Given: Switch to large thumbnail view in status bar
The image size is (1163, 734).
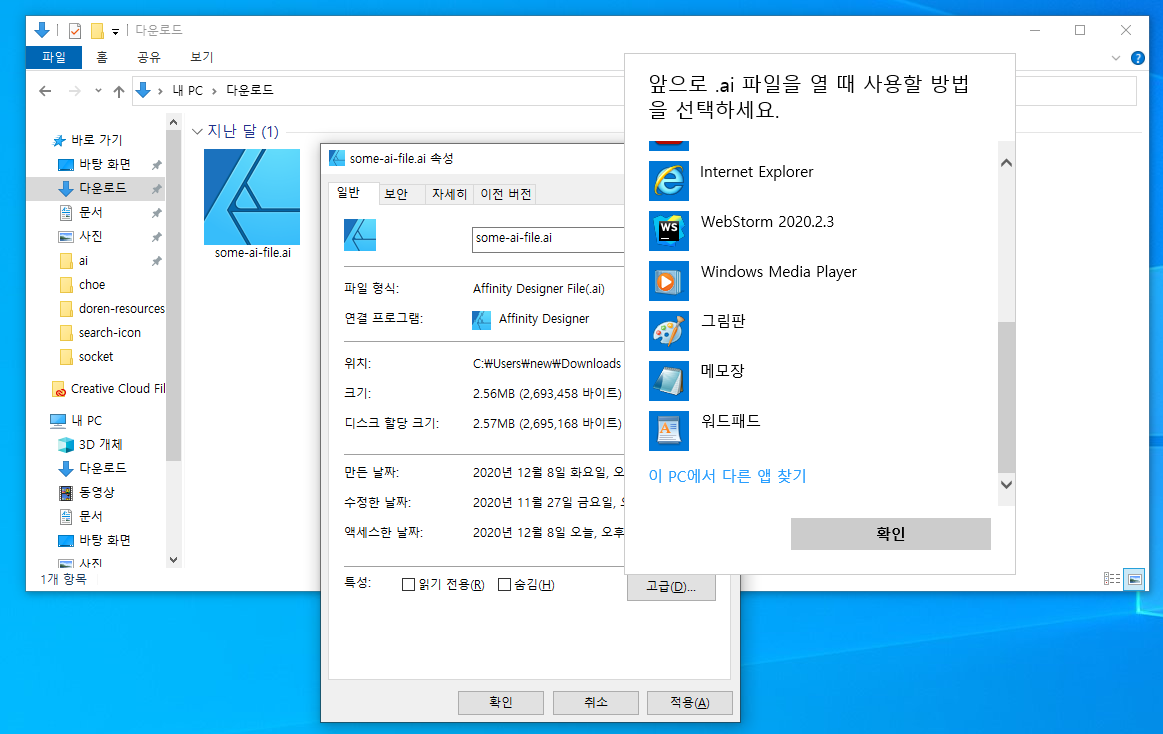Looking at the screenshot, I should [1135, 578].
